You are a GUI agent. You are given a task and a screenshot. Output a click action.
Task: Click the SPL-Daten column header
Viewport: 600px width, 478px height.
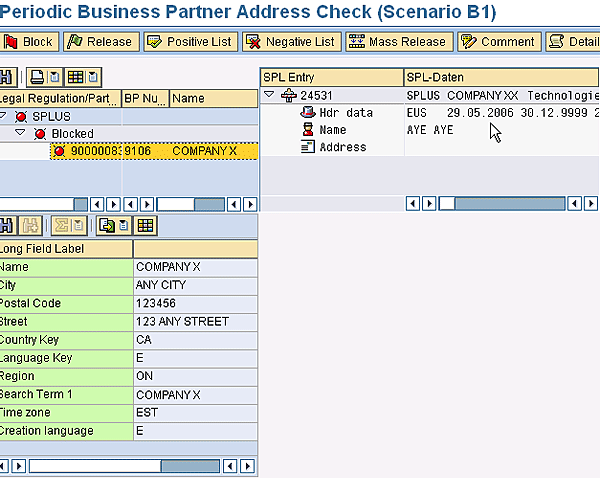click(x=501, y=78)
